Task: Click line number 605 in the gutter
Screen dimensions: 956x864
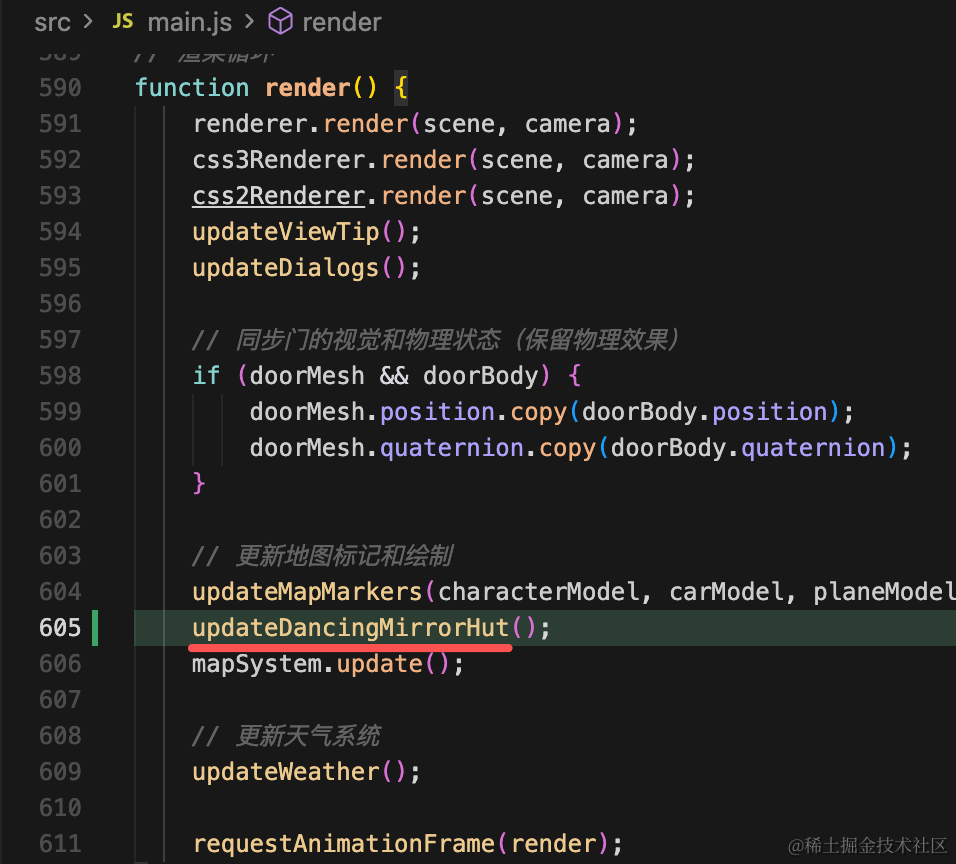Action: tap(60, 627)
